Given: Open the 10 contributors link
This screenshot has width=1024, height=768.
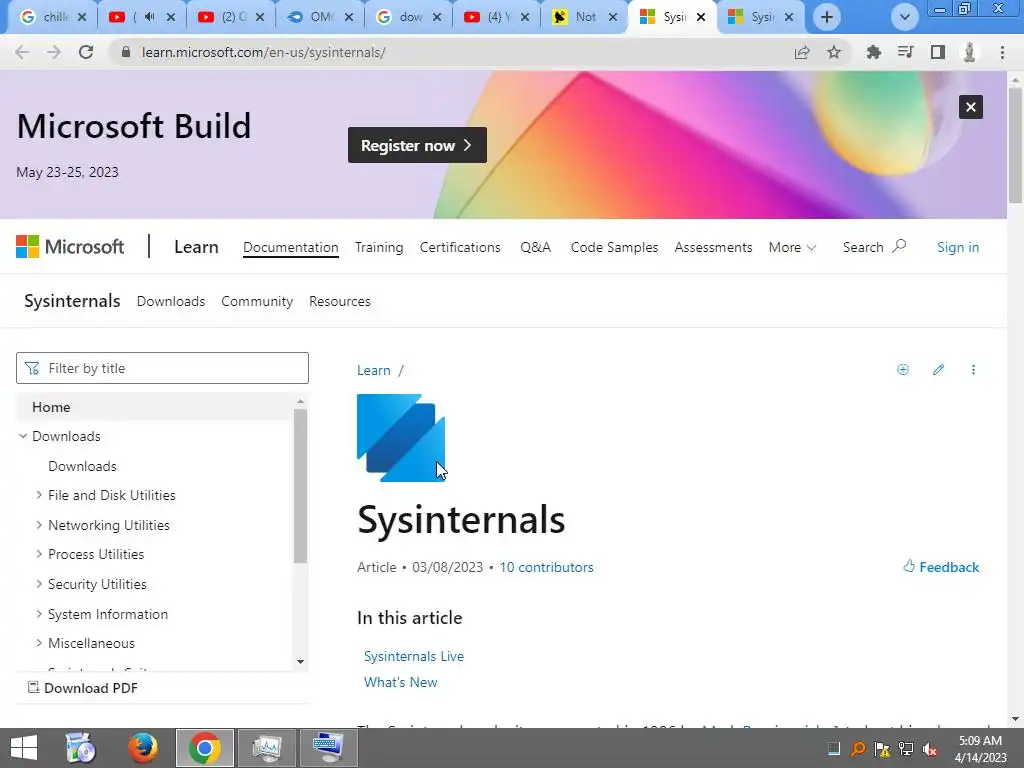Looking at the screenshot, I should click(x=546, y=567).
